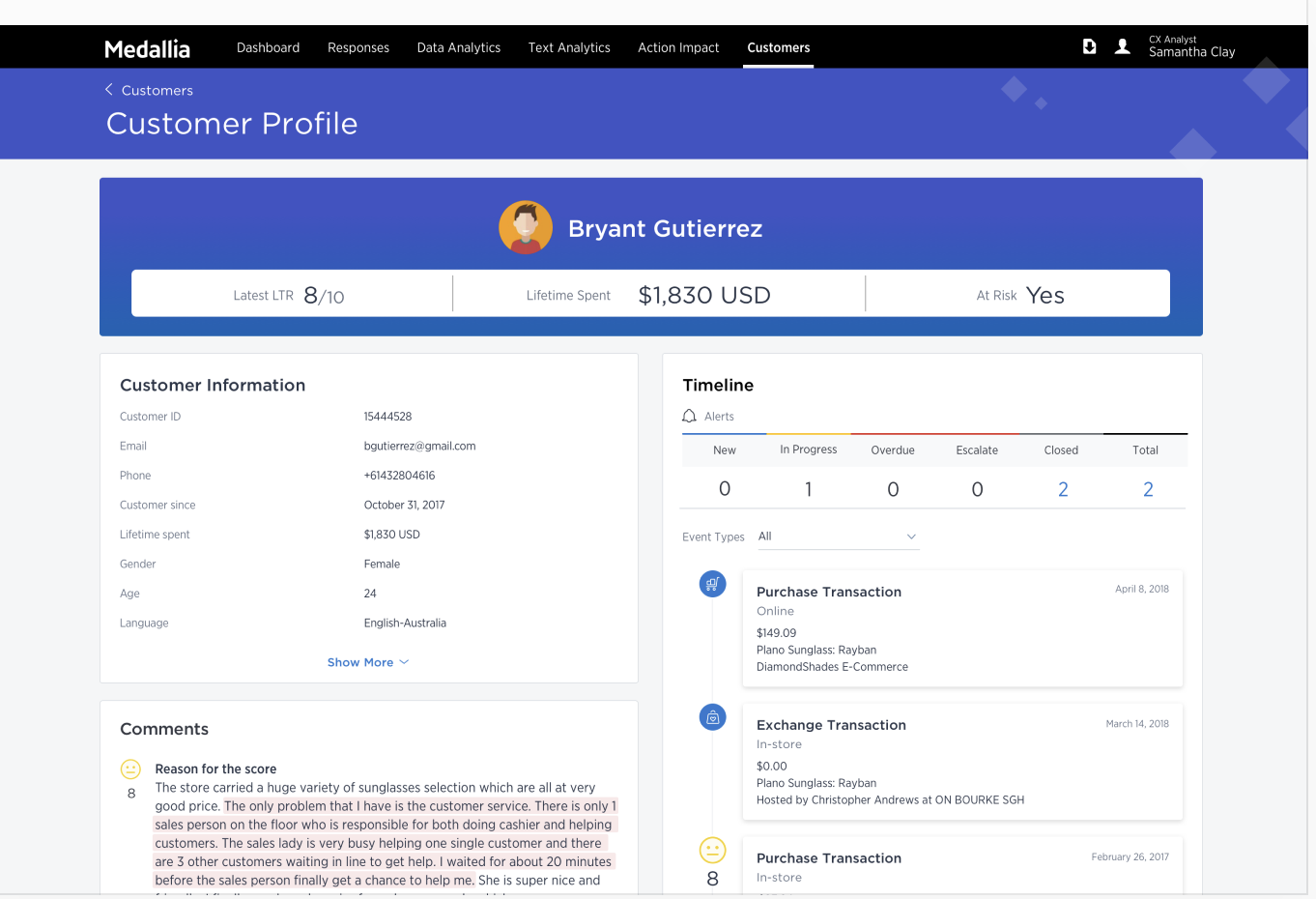Click the Alerts bell icon in Timeline
The height and width of the screenshot is (899, 1316).
click(x=689, y=416)
